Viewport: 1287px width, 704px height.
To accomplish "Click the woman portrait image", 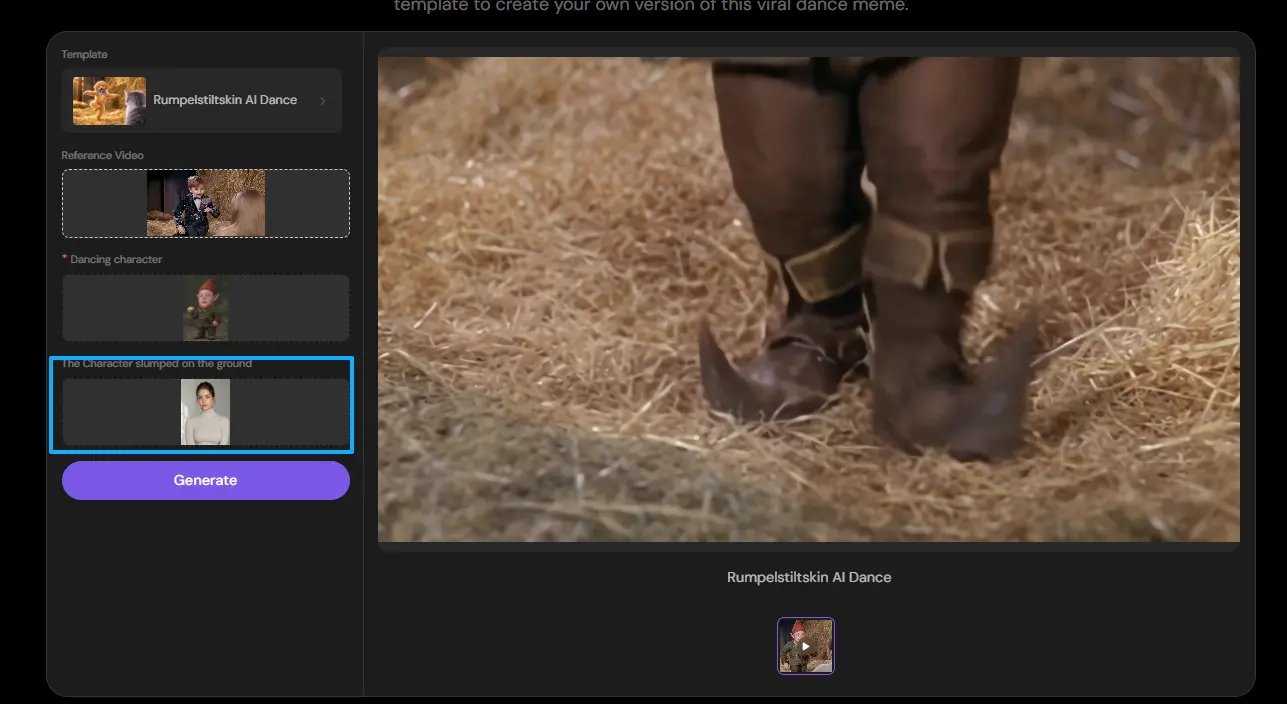I will [206, 412].
